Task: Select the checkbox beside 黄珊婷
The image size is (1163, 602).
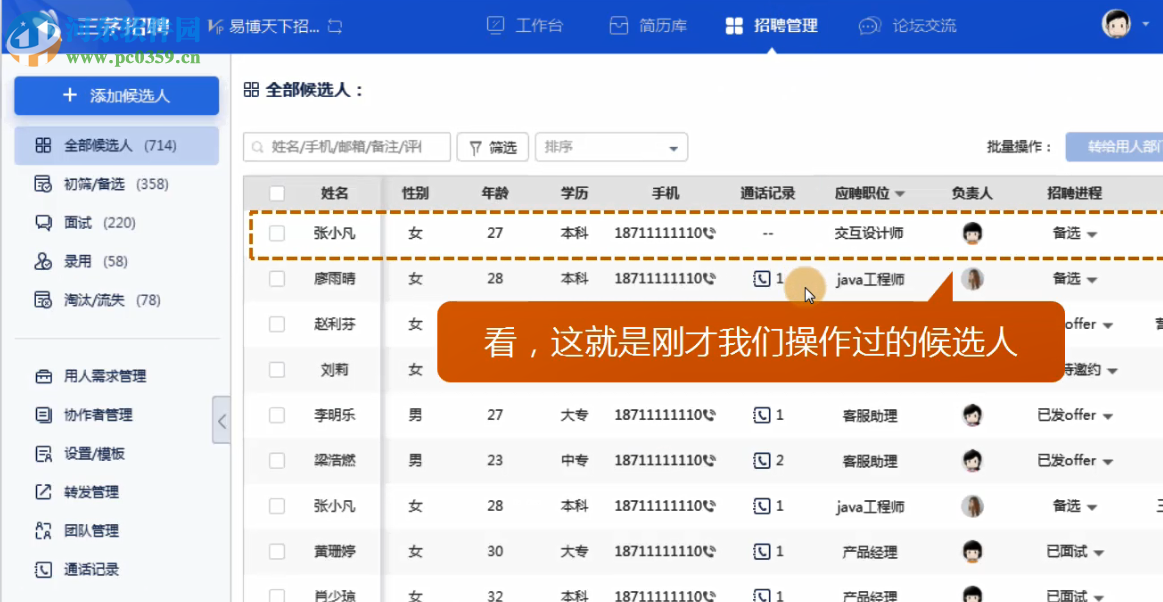Action: 276,551
